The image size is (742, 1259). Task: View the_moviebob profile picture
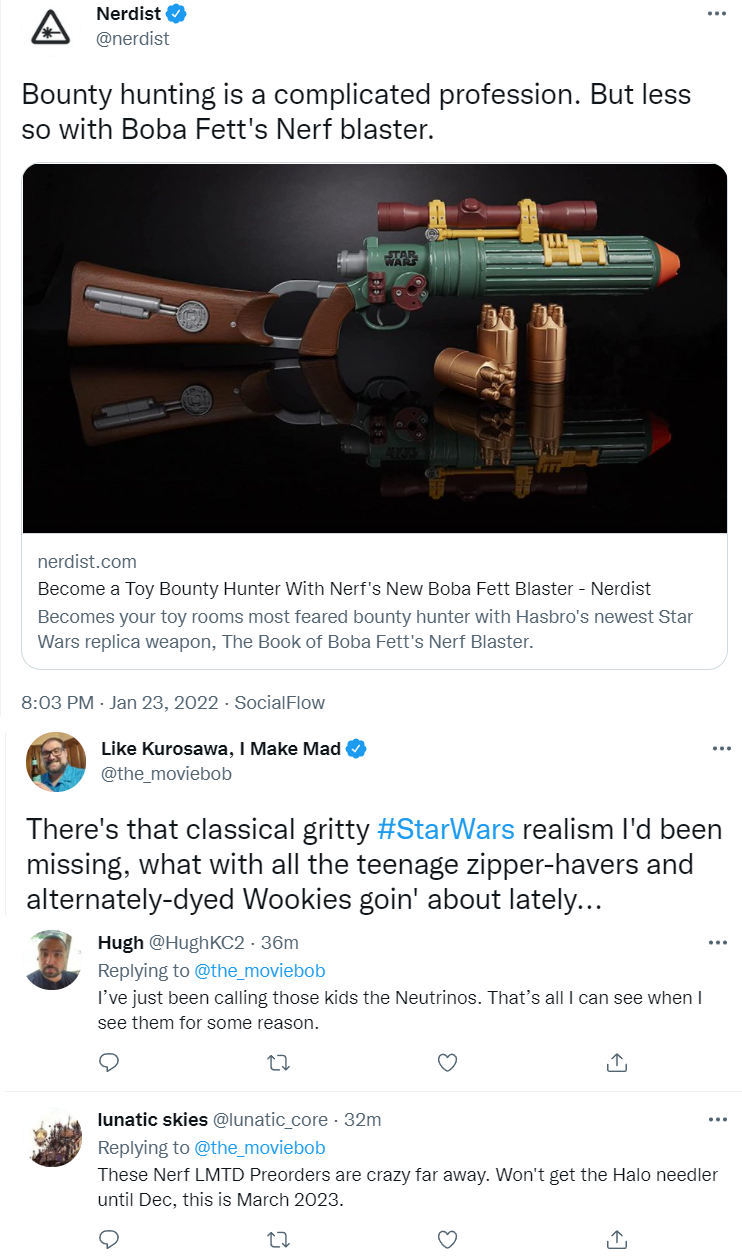click(x=55, y=761)
